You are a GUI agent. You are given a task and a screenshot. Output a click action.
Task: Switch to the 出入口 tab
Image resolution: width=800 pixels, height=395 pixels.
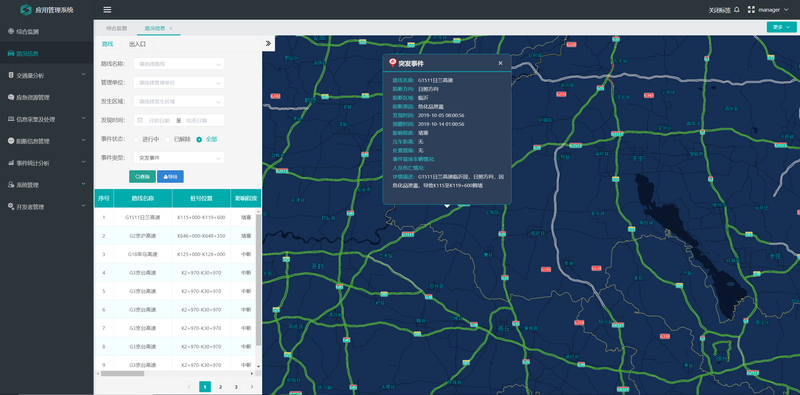tap(137, 44)
